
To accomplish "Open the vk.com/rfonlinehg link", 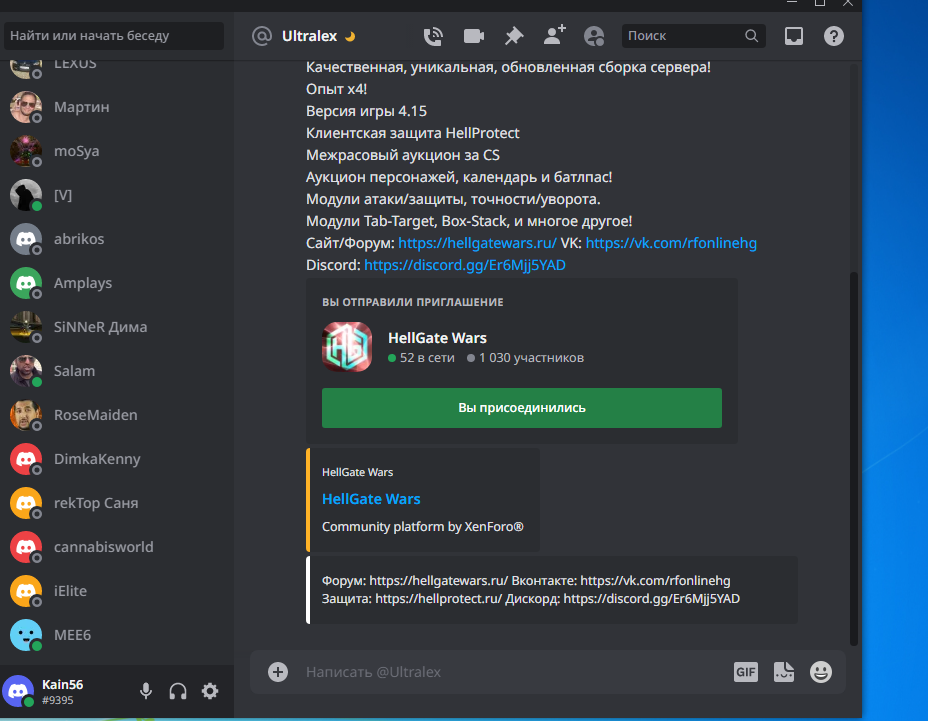I will point(671,243).
